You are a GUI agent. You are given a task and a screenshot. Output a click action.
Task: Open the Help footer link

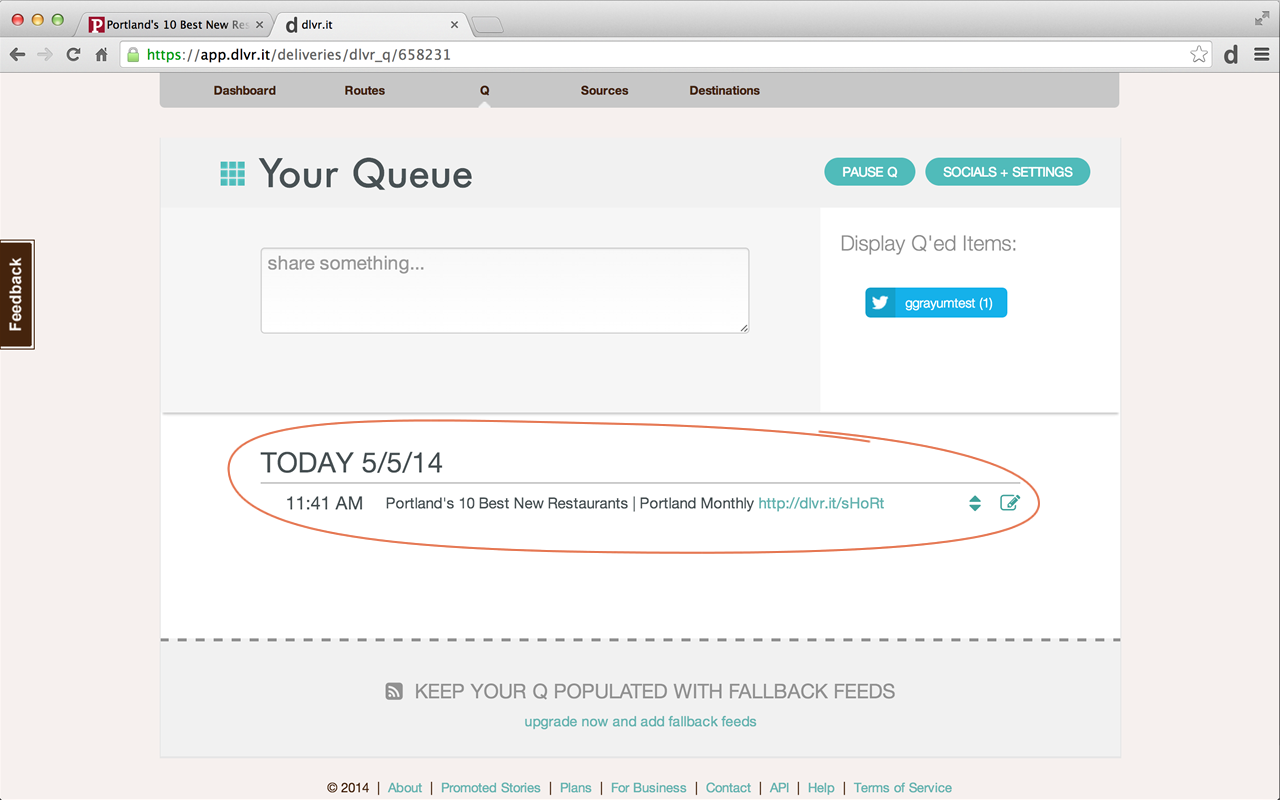click(821, 788)
